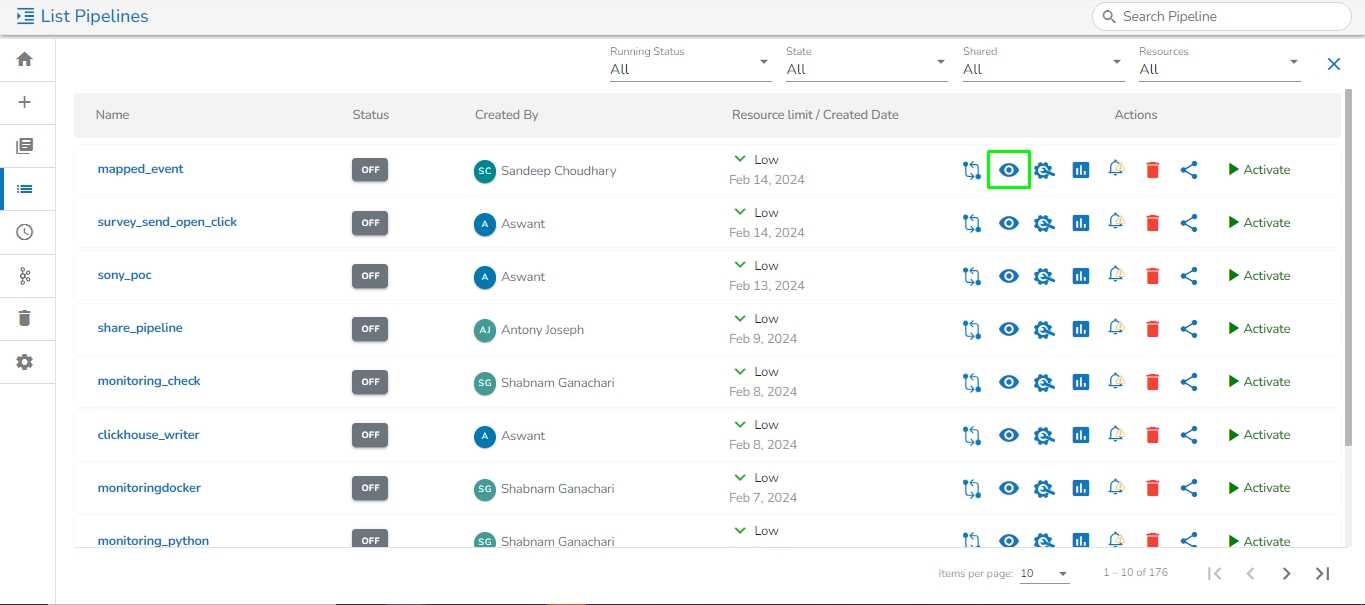
Task: Open the scheduler clock icon in sidebar
Action: click(25, 232)
